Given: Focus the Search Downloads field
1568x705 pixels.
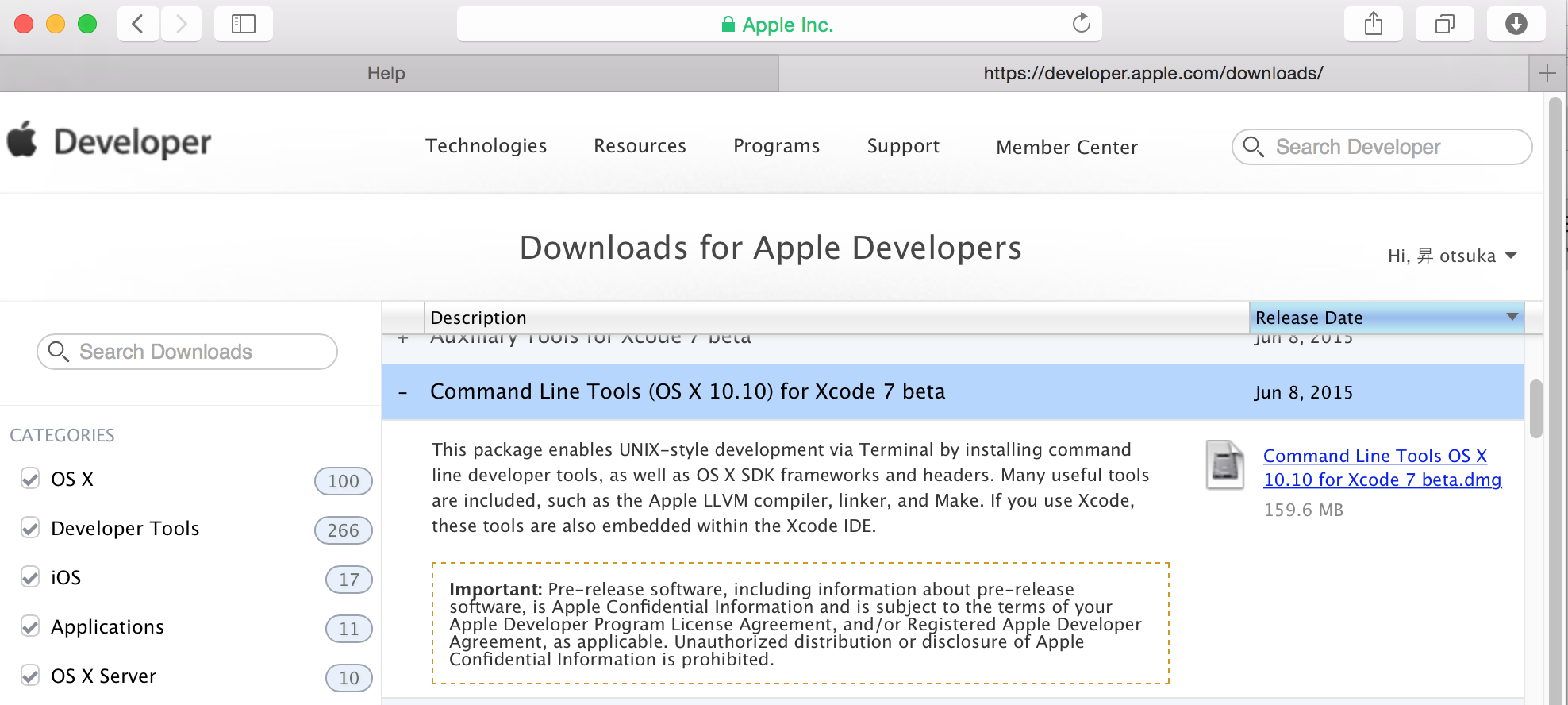Looking at the screenshot, I should tap(187, 352).
